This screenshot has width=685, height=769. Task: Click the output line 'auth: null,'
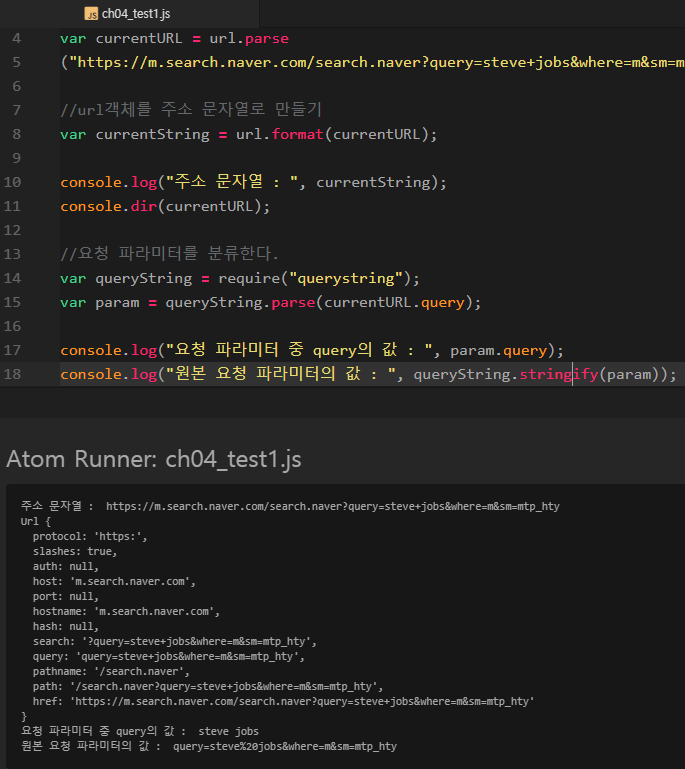[66, 566]
